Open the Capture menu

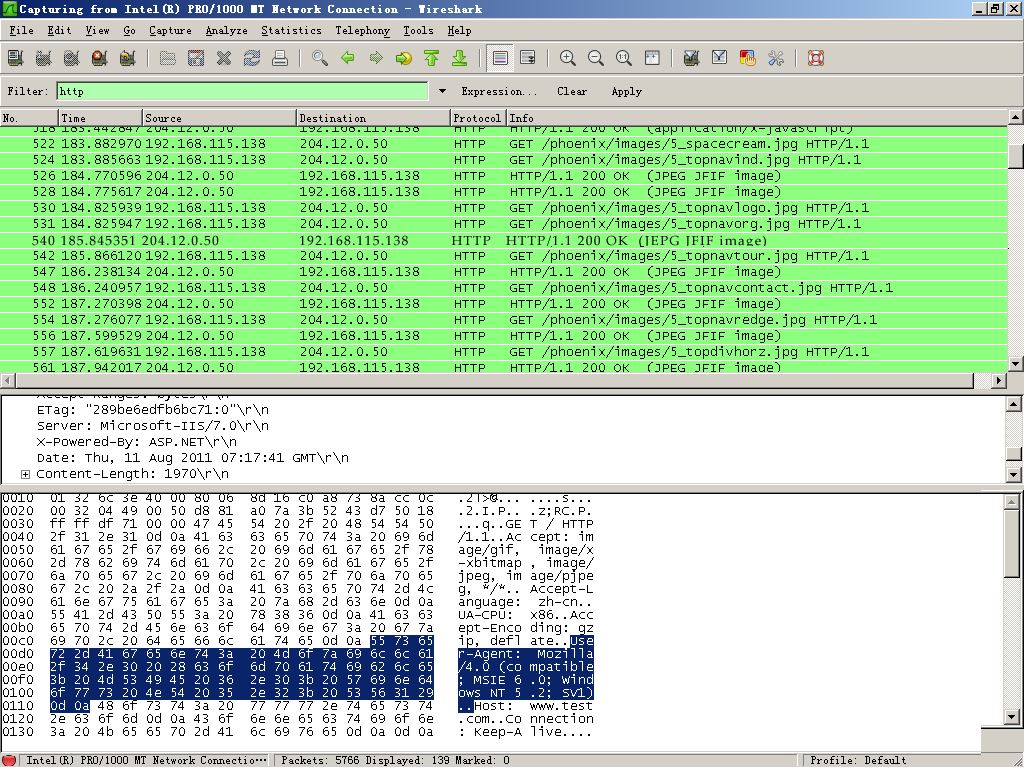coord(170,31)
